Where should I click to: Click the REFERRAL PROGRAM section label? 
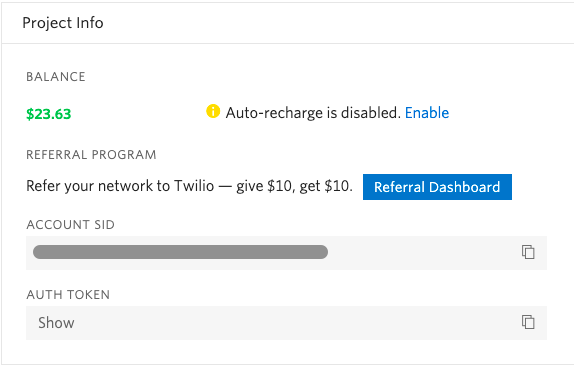coord(91,155)
